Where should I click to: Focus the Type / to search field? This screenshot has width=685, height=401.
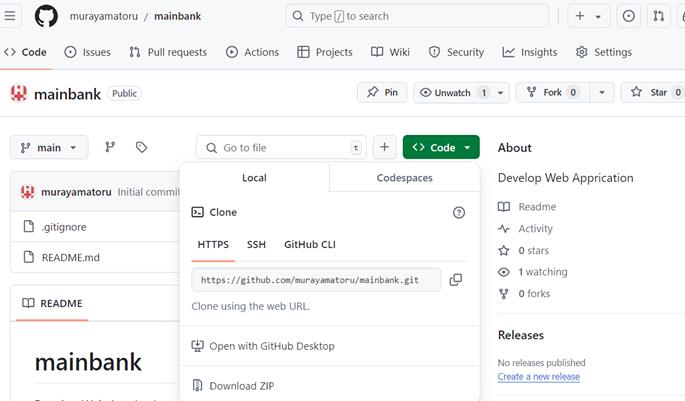click(417, 16)
